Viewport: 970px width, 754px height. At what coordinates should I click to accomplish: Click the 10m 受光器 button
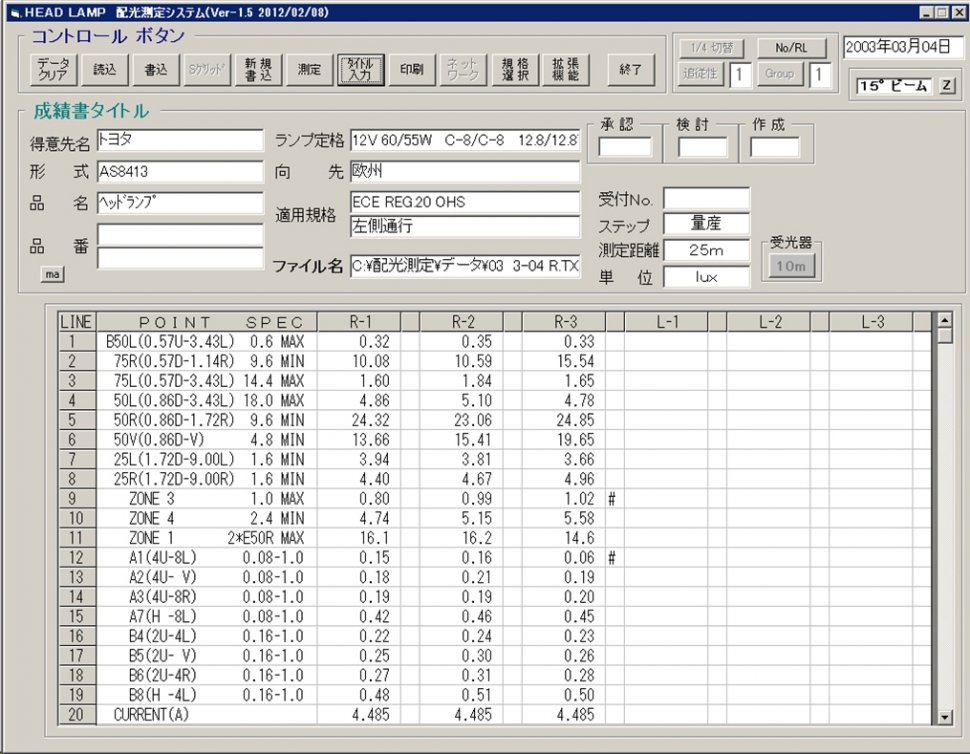(x=791, y=267)
